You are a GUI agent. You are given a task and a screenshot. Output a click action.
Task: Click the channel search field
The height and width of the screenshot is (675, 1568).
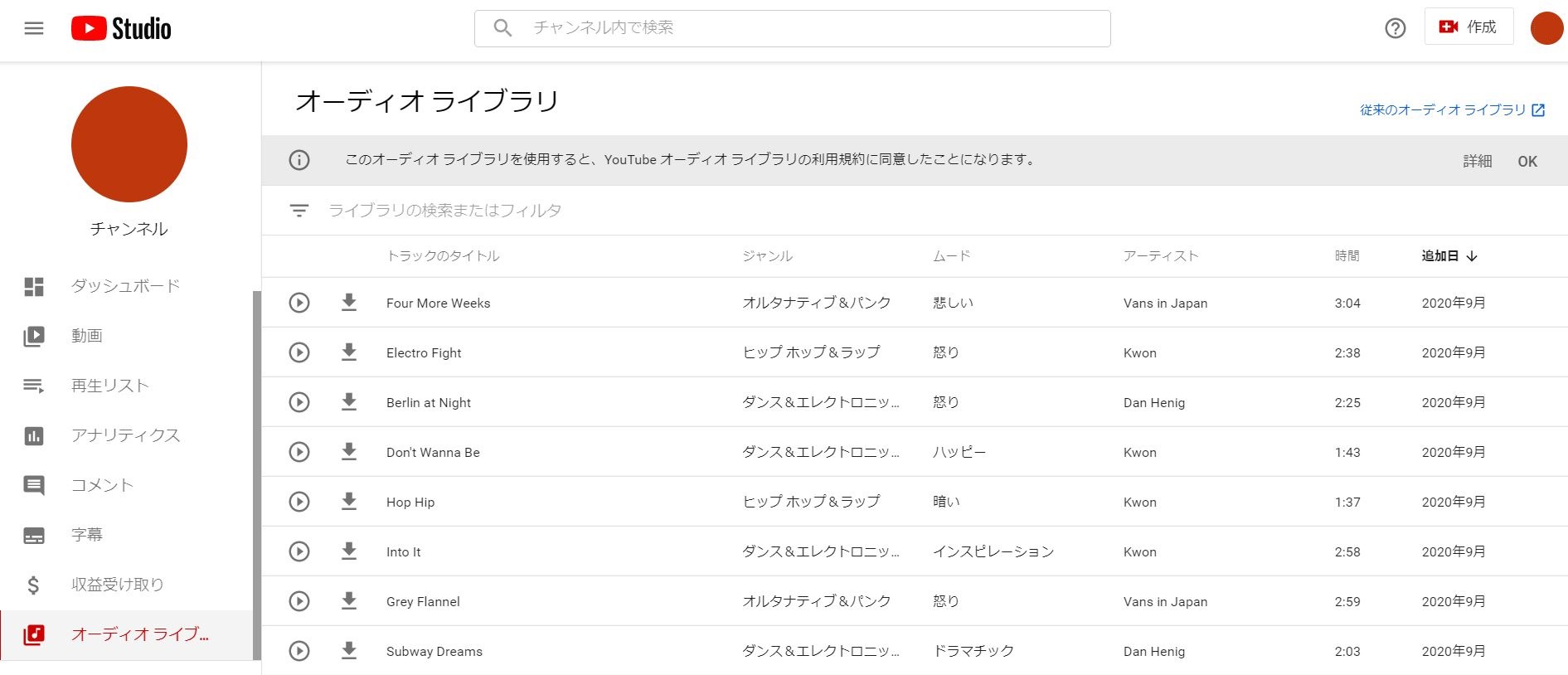[792, 28]
